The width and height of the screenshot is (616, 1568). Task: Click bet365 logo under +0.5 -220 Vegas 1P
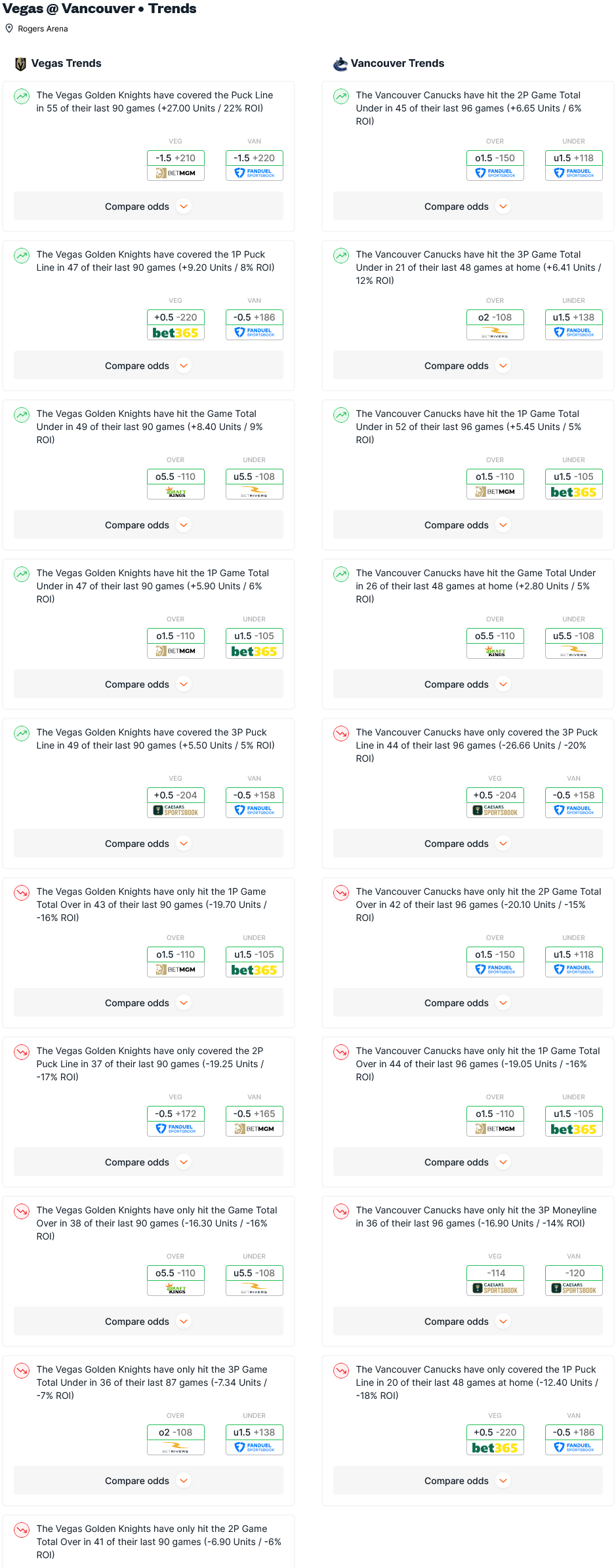tap(176, 333)
